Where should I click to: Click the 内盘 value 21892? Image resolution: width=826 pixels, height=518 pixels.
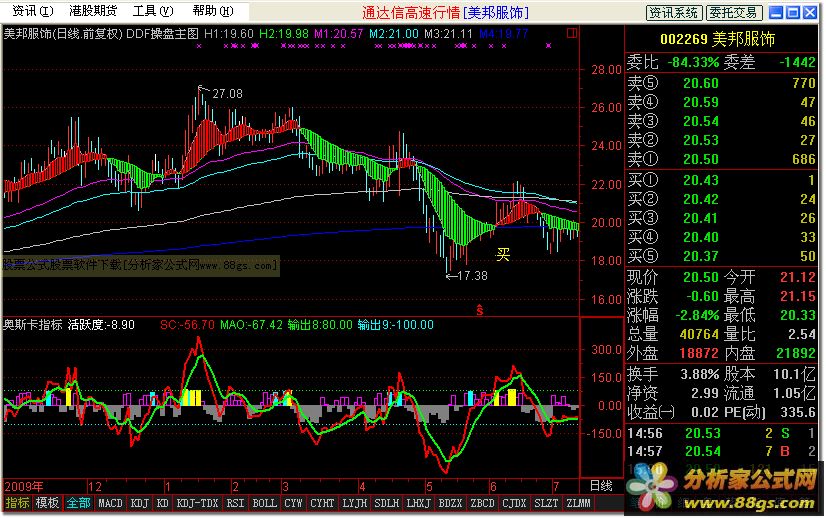click(796, 353)
